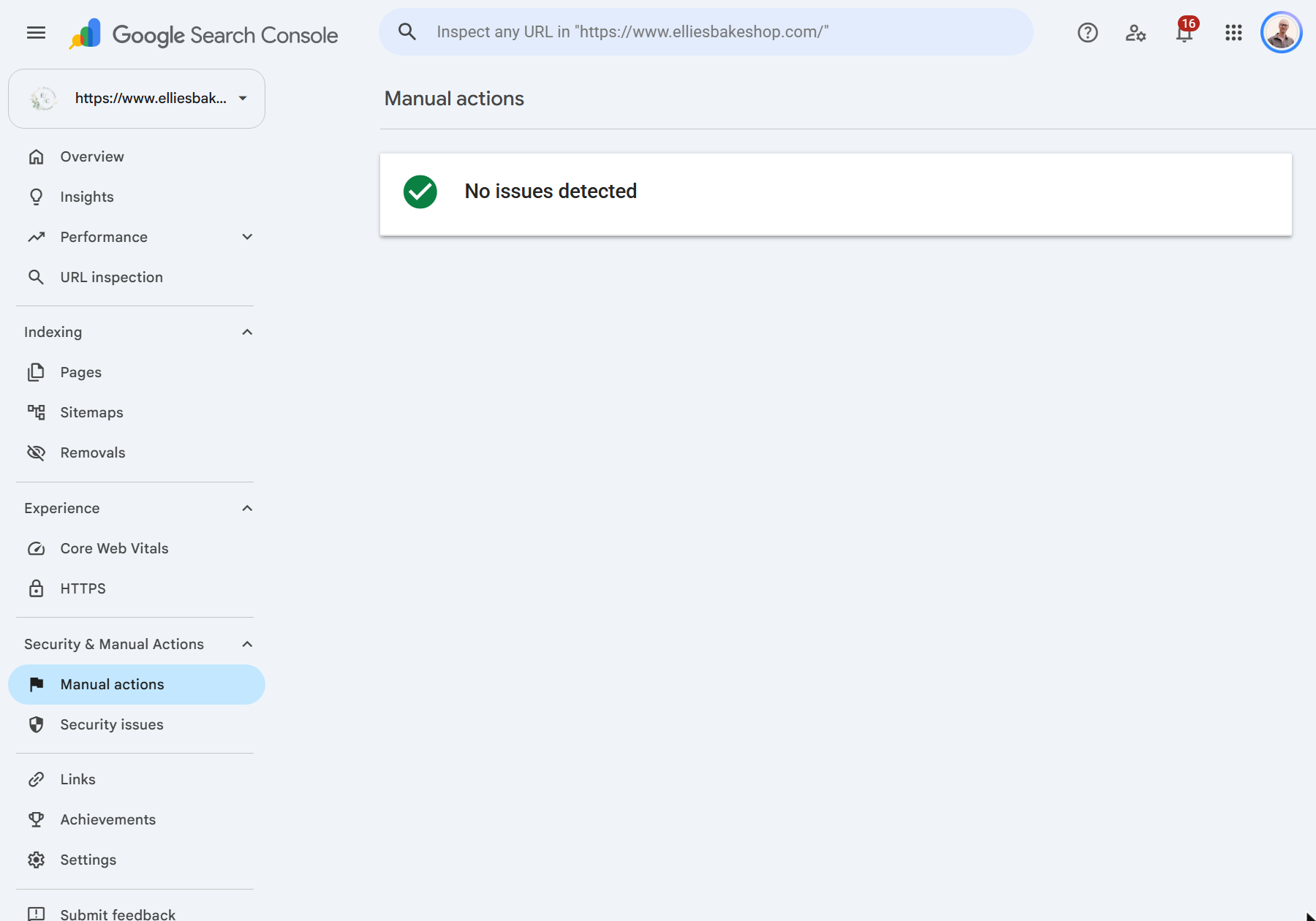Click the Sitemaps tree icon
The image size is (1316, 921).
(x=36, y=412)
